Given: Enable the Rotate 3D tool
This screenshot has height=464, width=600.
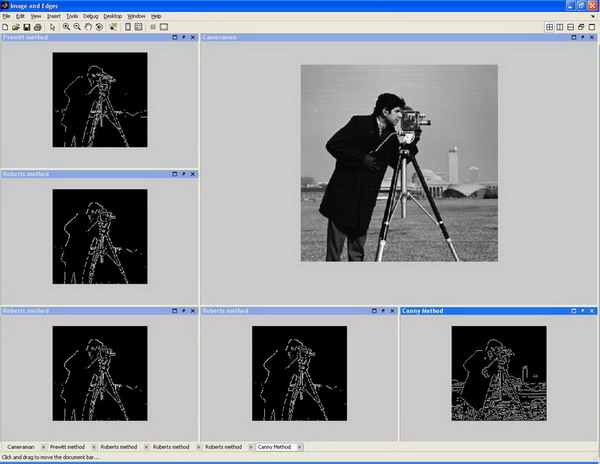Looking at the screenshot, I should [x=99, y=27].
